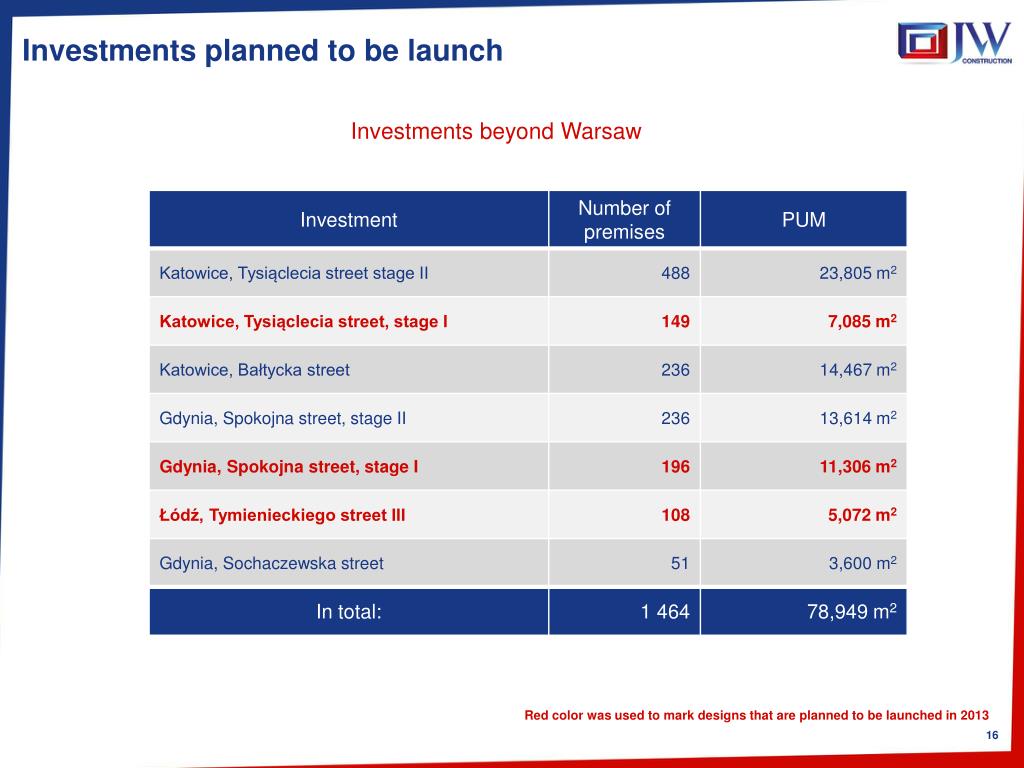Click the 'Investments beyond Warsaw' subtitle

click(x=496, y=131)
